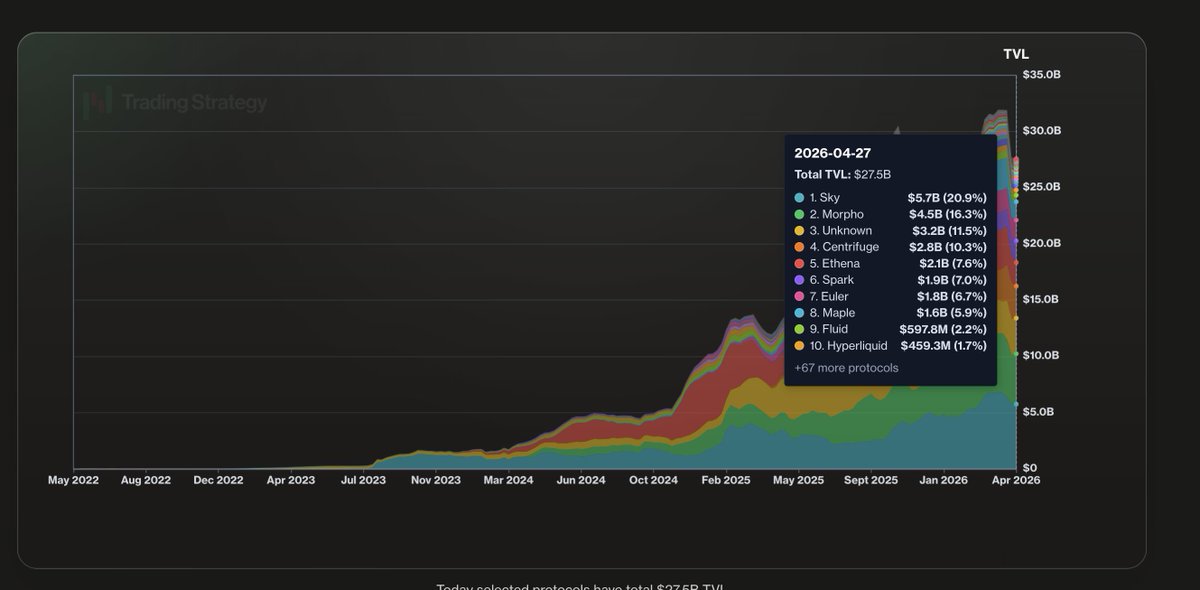Click the '+67 more protocols' text

coord(846,368)
